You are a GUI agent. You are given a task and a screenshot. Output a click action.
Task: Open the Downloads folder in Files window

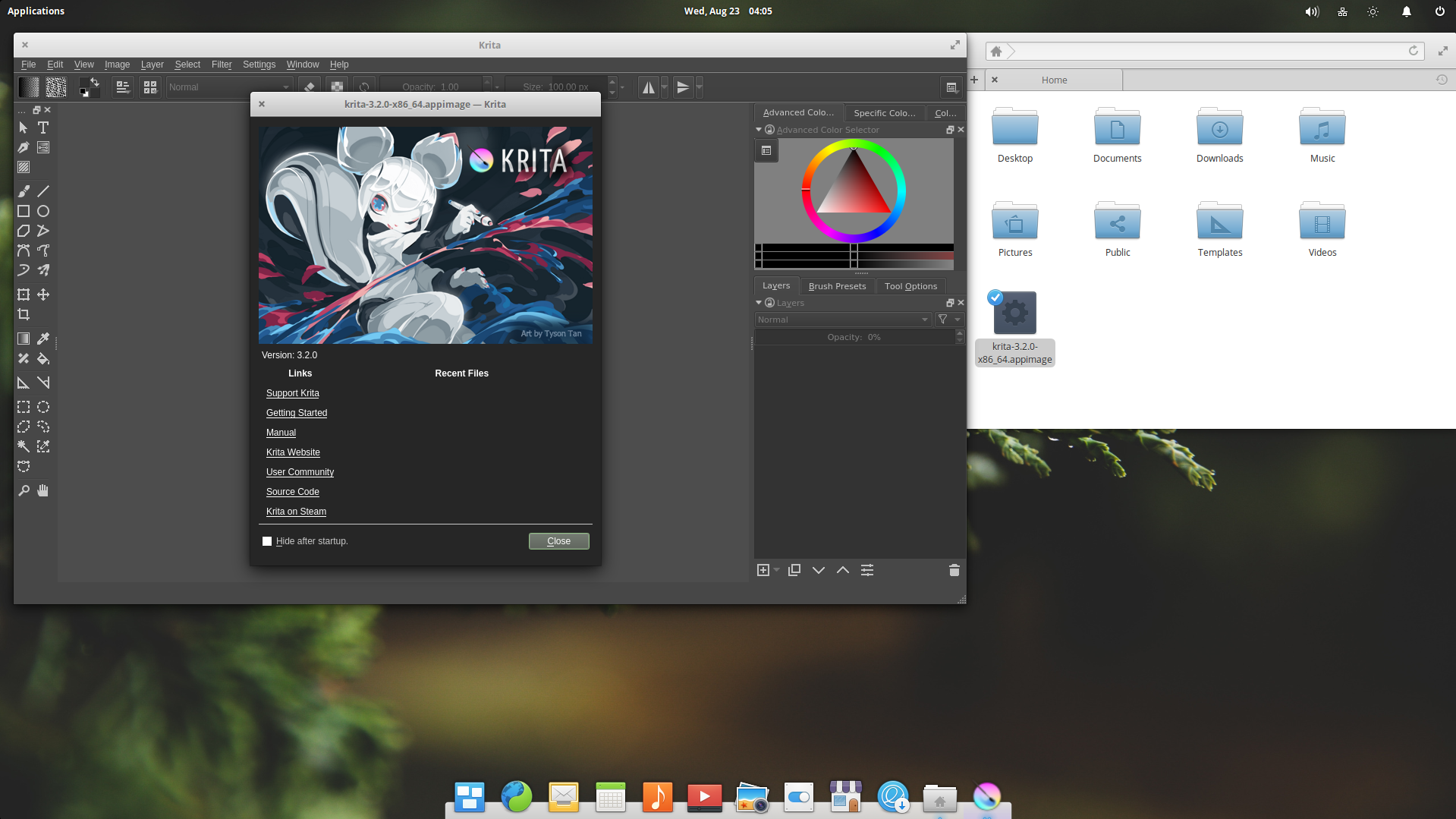[1219, 136]
